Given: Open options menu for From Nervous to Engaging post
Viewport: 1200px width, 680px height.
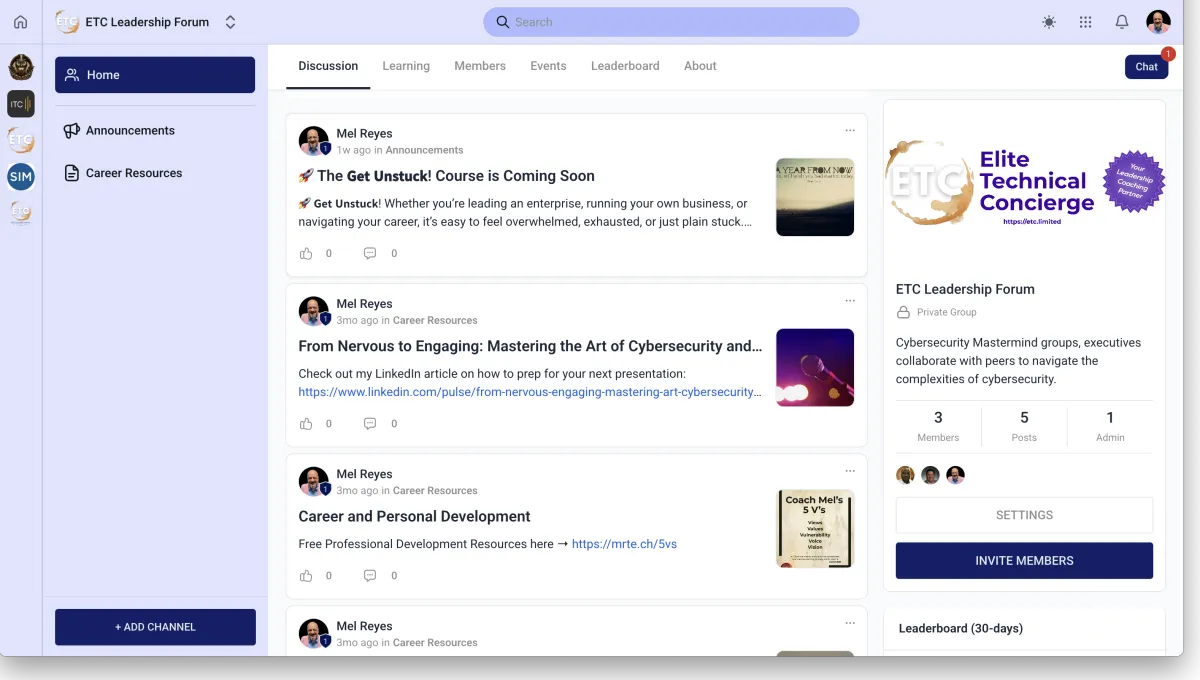Looking at the screenshot, I should [x=850, y=300].
